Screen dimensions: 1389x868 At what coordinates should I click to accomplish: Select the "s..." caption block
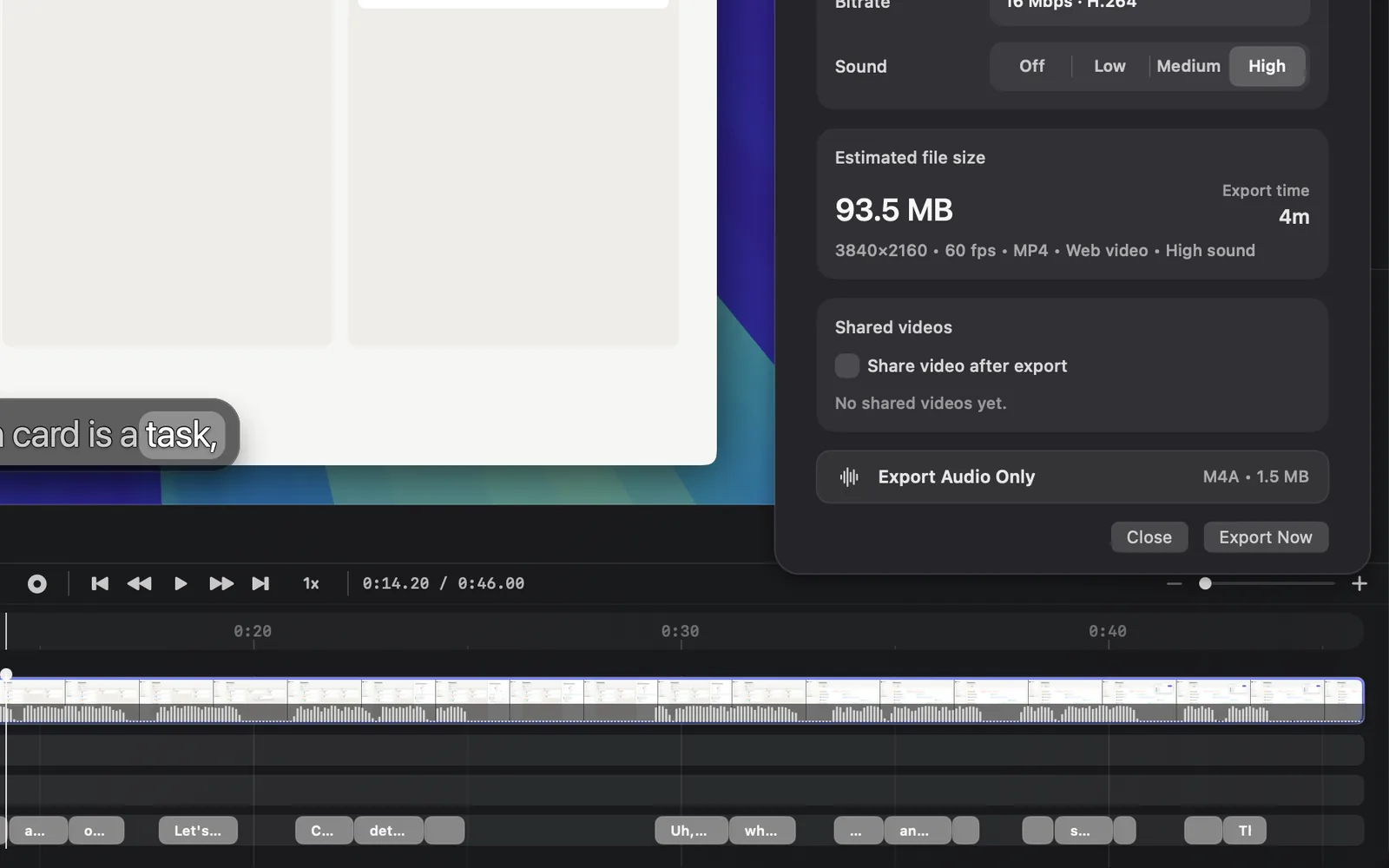pyautogui.click(x=1083, y=831)
